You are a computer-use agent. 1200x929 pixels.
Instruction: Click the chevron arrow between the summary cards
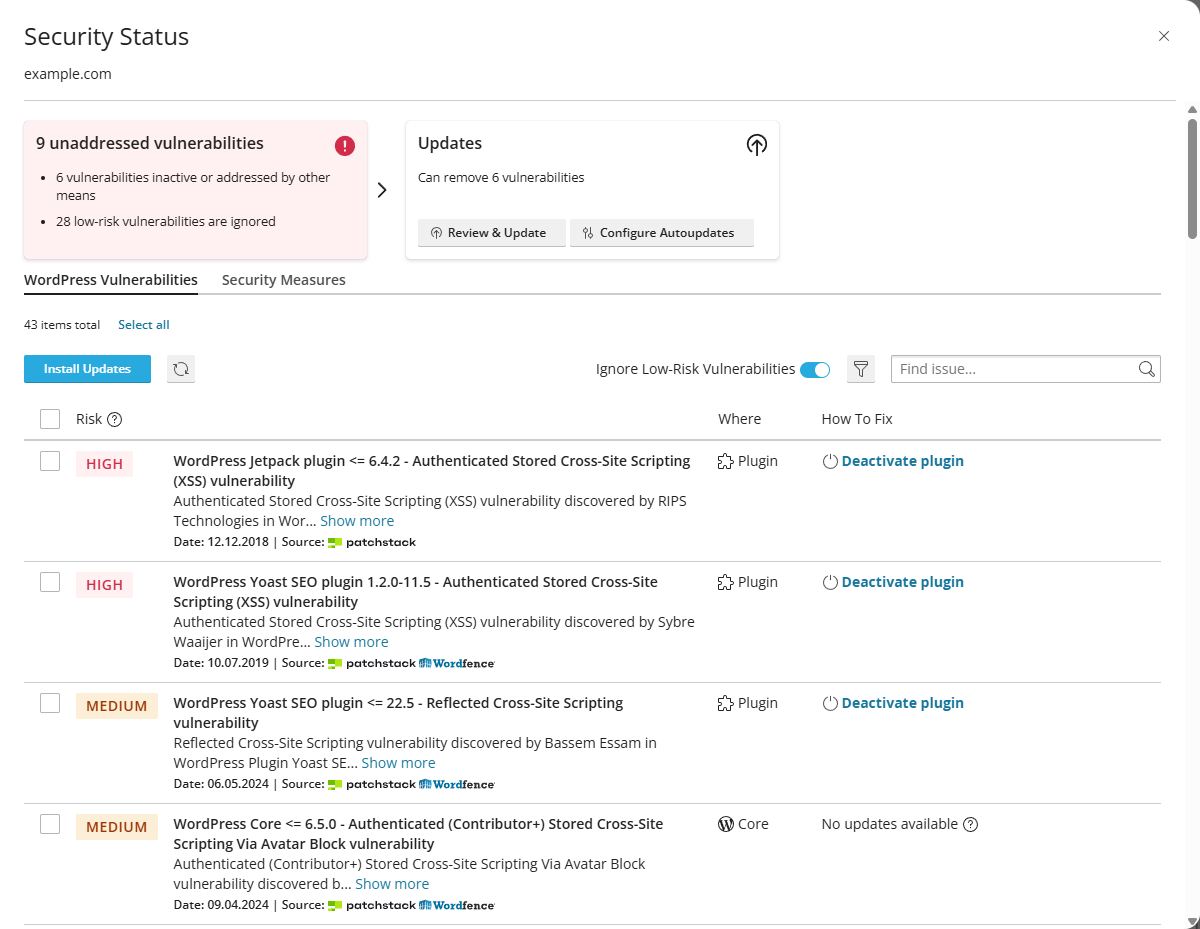coord(382,190)
